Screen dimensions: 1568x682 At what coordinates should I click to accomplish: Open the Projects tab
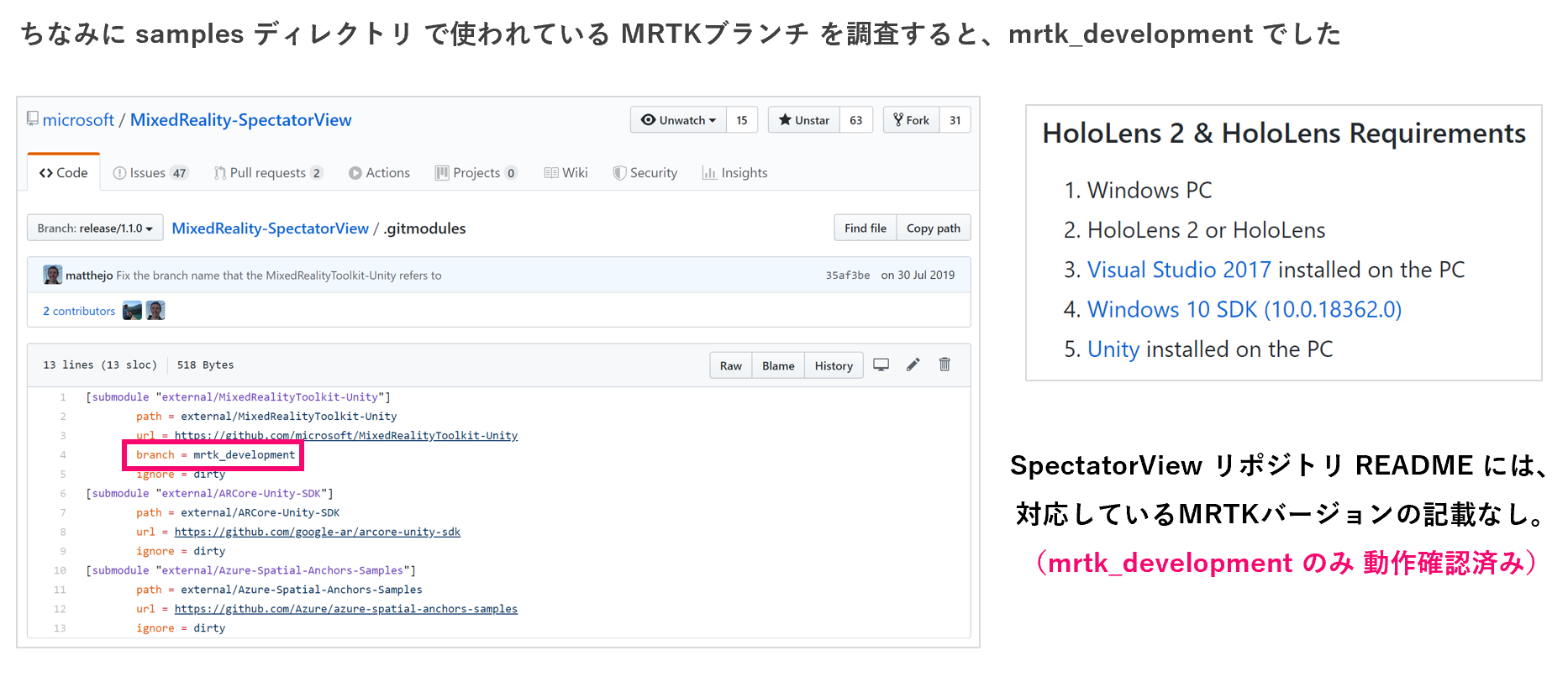tap(476, 173)
